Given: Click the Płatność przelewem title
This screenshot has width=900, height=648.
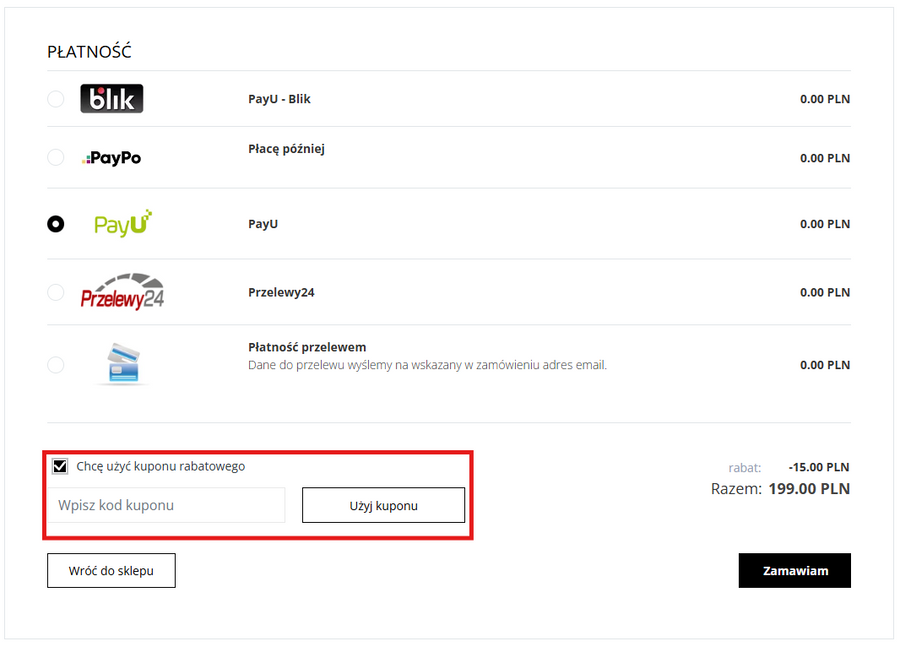Looking at the screenshot, I should click(307, 347).
